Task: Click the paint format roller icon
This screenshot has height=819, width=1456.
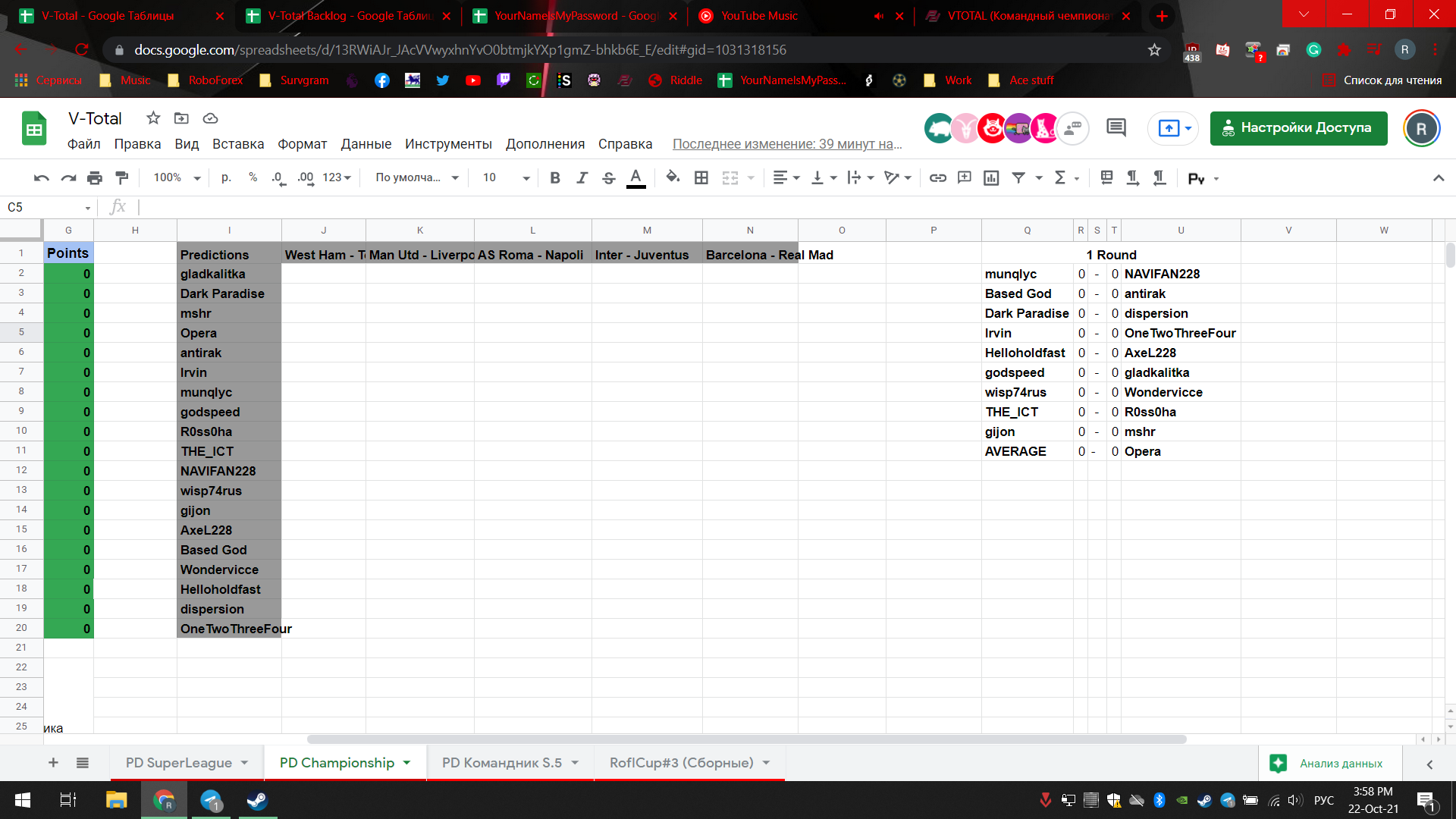Action: click(121, 177)
